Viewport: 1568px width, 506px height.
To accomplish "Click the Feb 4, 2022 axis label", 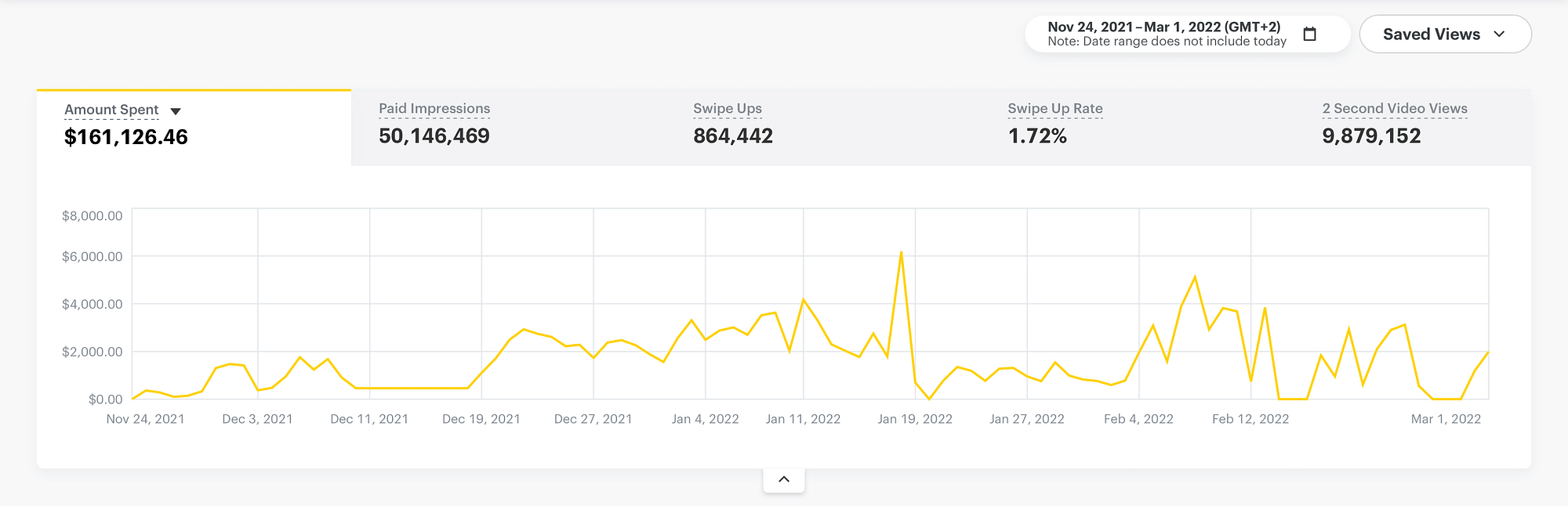I will pos(1138,419).
